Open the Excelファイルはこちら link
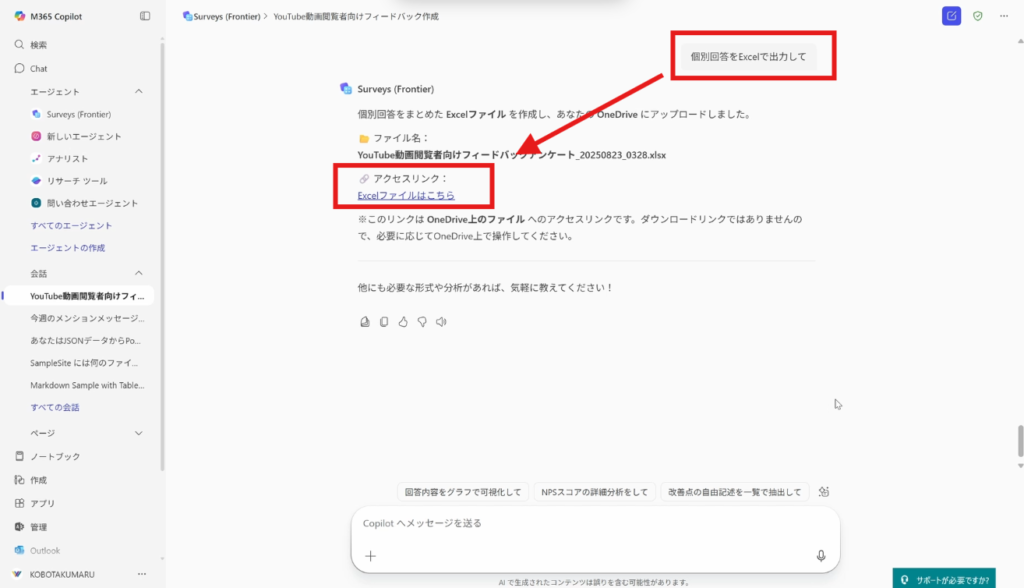 click(x=406, y=195)
